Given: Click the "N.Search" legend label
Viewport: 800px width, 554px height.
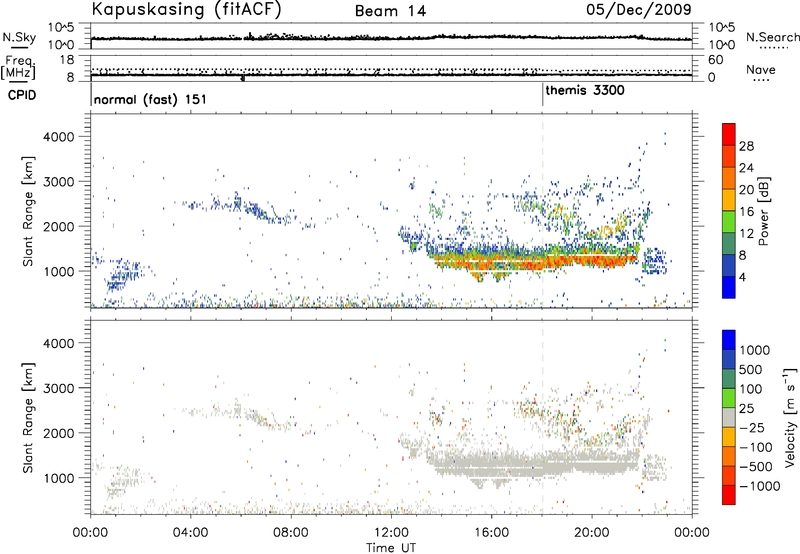Looking at the screenshot, I should pos(772,37).
